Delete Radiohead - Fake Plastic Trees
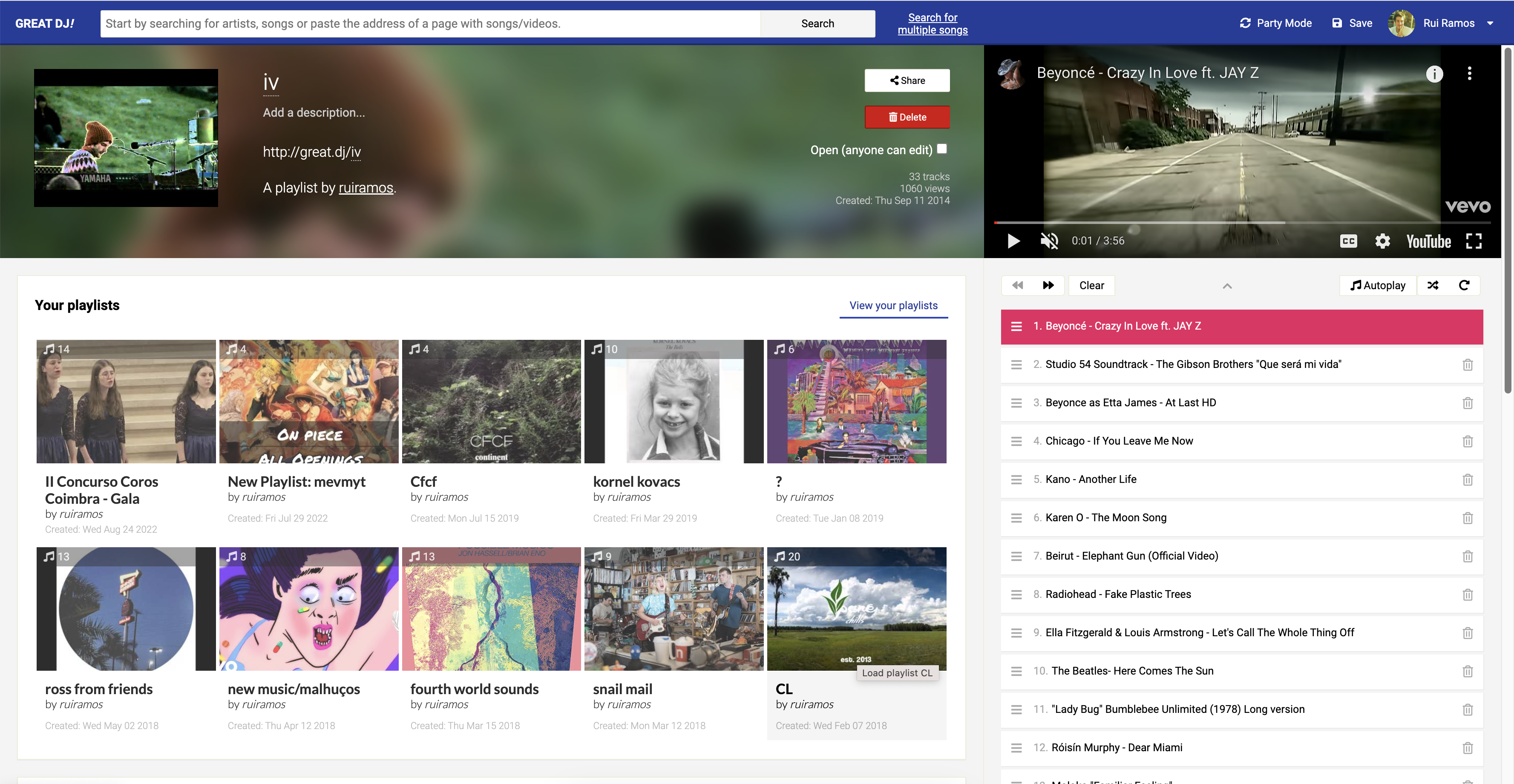The width and height of the screenshot is (1514, 784). pyautogui.click(x=1468, y=594)
